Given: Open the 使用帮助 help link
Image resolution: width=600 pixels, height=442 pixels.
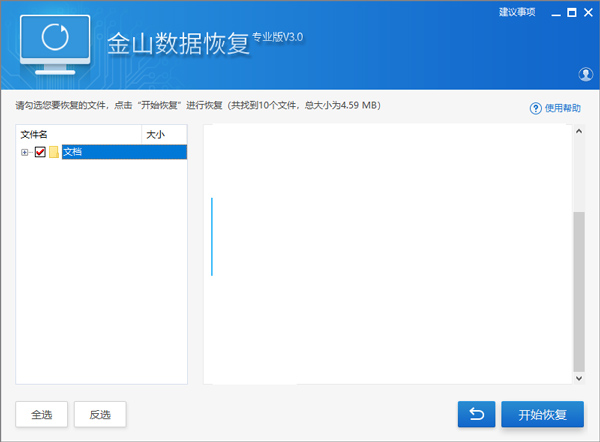Looking at the screenshot, I should [562, 108].
